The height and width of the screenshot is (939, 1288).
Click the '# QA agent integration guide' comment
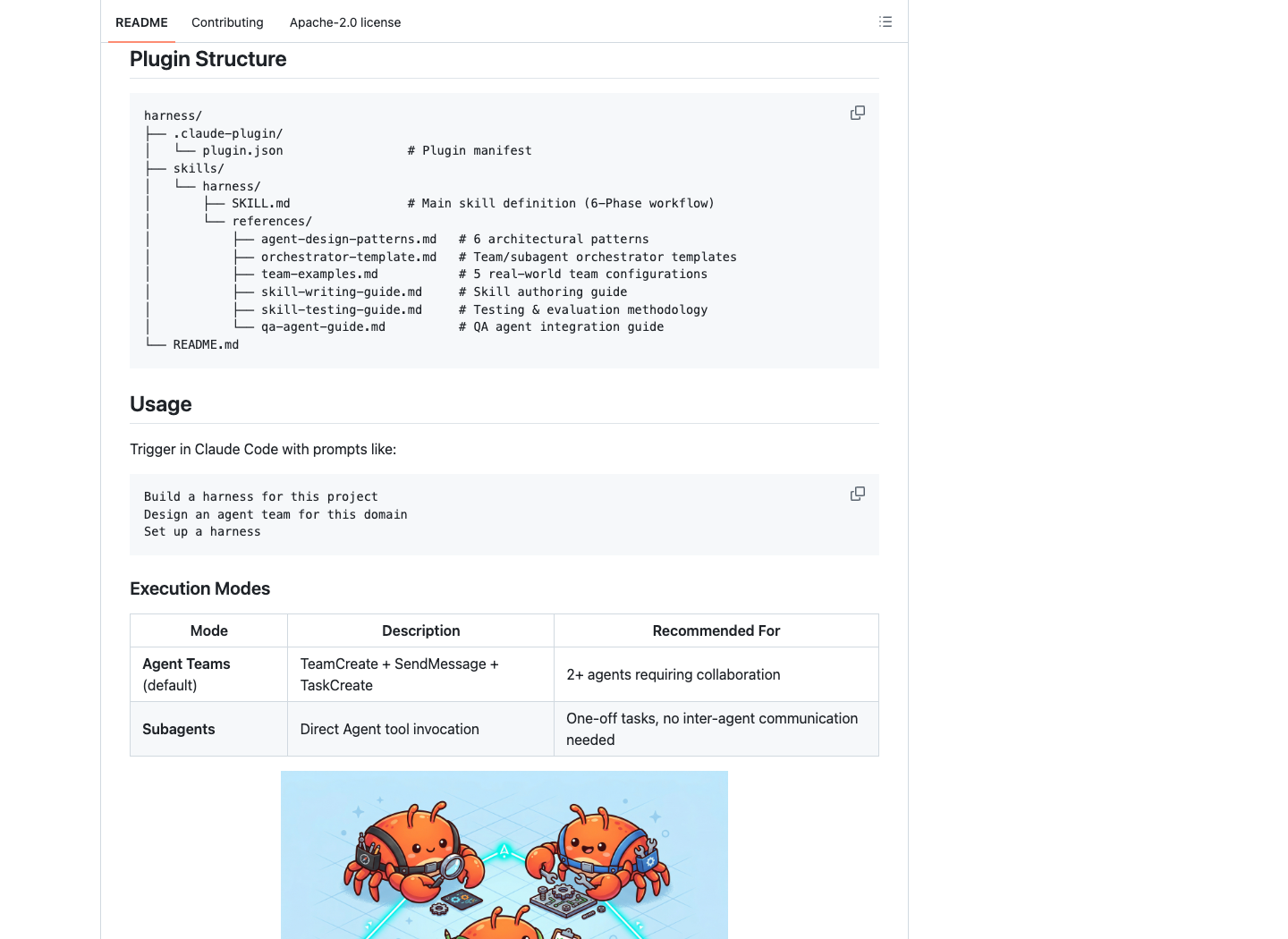click(561, 326)
